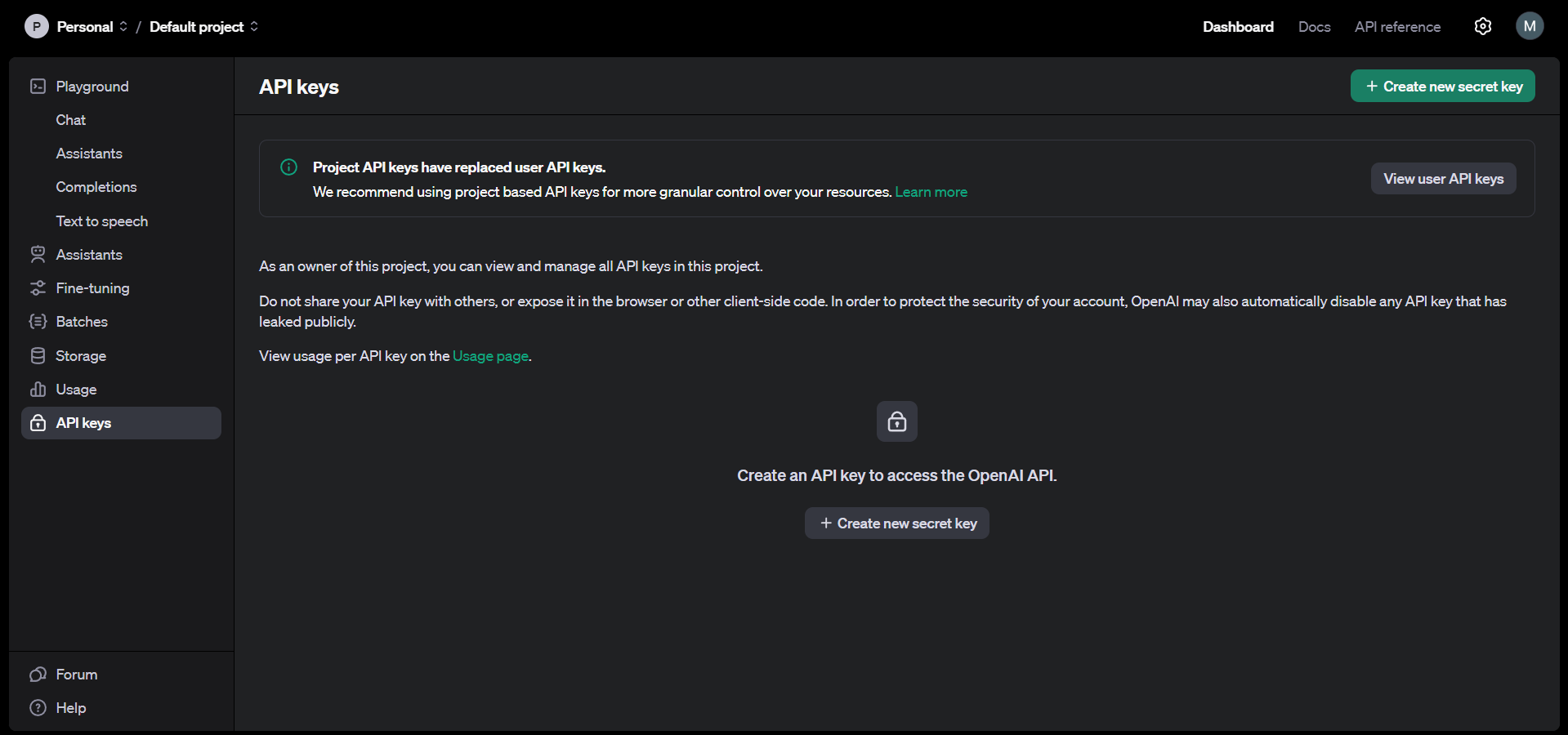Screen dimensions: 1568x735
Task: Open the API reference tab
Action: pos(1397,27)
